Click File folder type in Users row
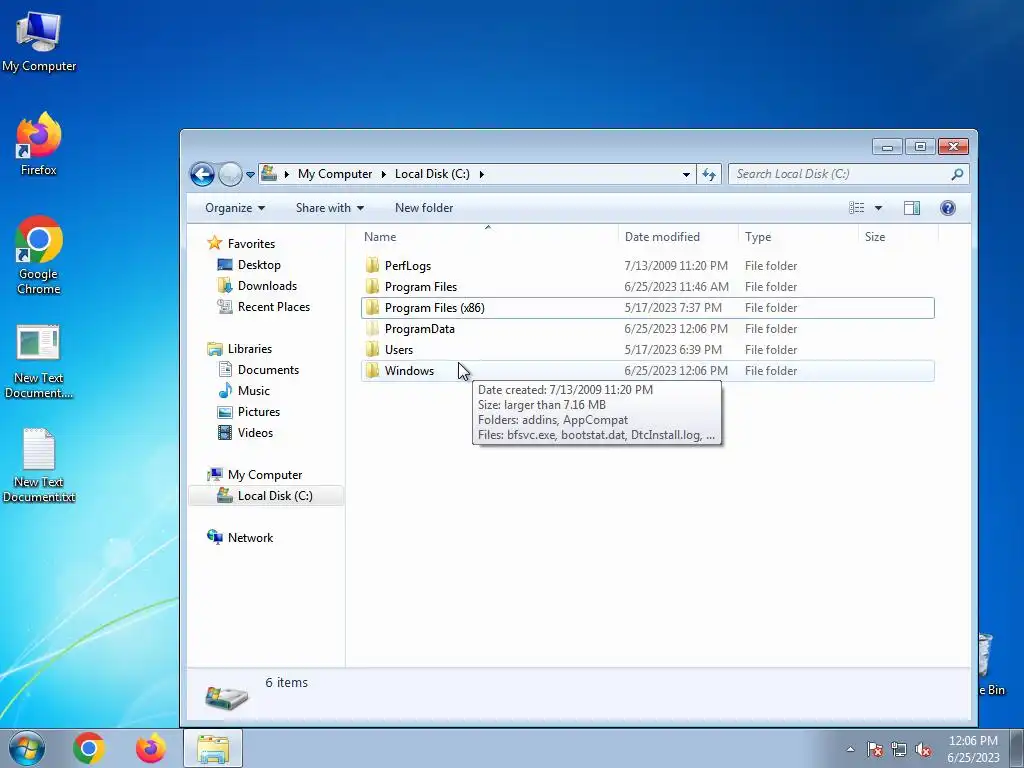This screenshot has height=768, width=1024. coord(771,349)
